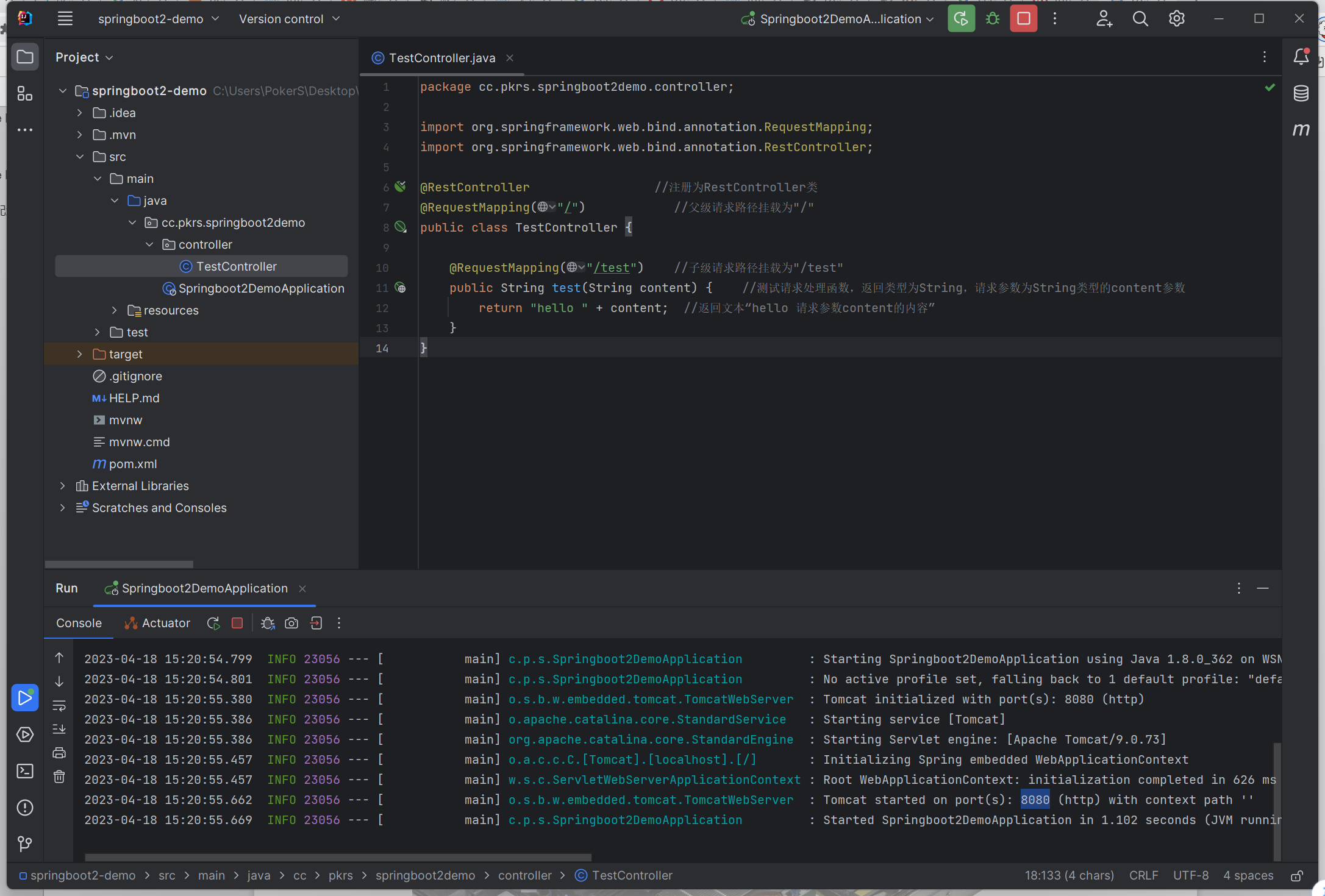The width and height of the screenshot is (1325, 896).
Task: Open springboot2-demo project dropdown
Action: point(159,19)
